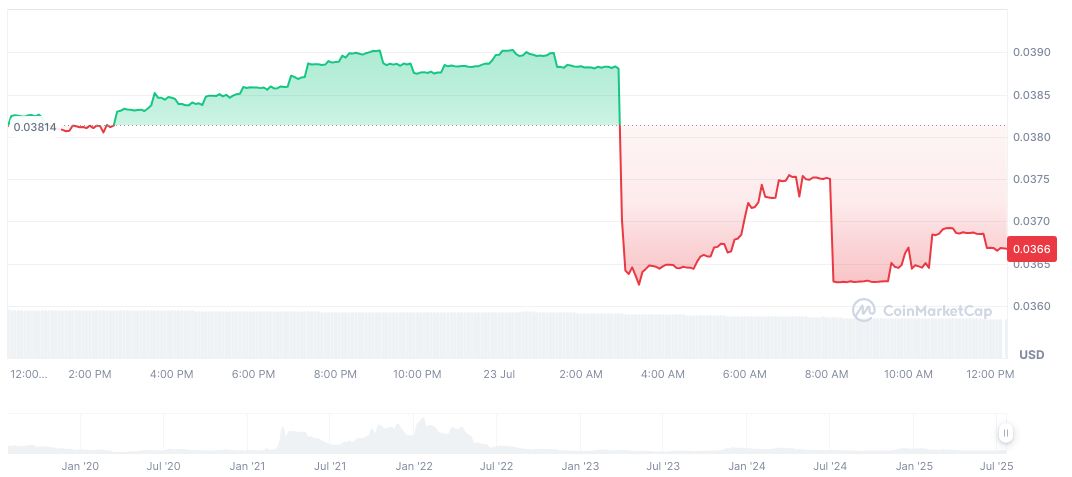1072x477 pixels.
Task: Select Jan '20 in the range navigator
Action: pos(80,466)
